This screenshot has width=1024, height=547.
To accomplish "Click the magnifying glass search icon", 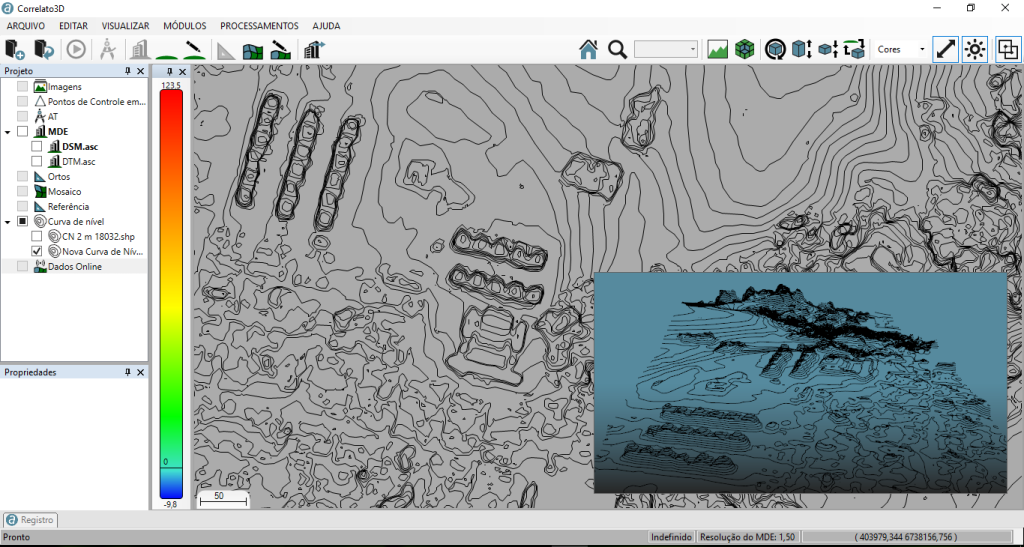I will click(x=617, y=49).
